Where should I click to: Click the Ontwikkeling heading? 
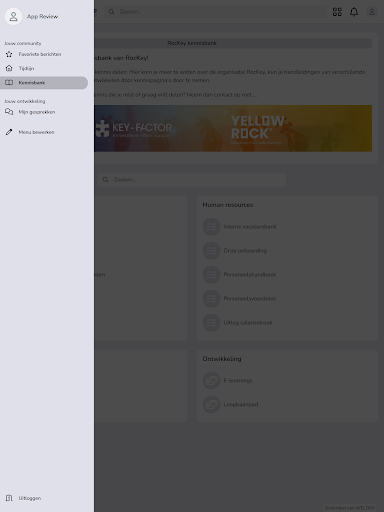point(222,359)
